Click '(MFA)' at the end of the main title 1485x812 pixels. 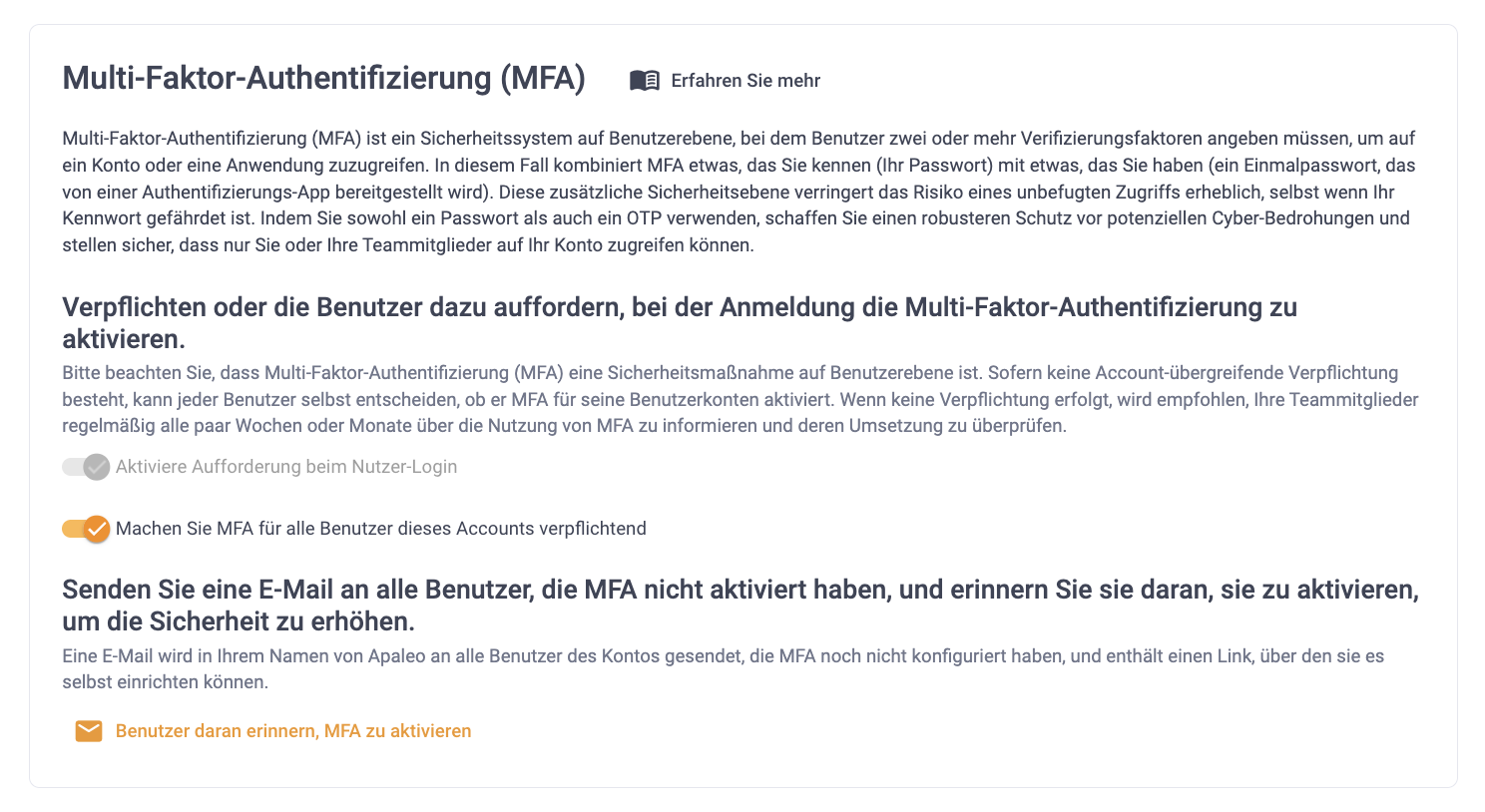[543, 78]
